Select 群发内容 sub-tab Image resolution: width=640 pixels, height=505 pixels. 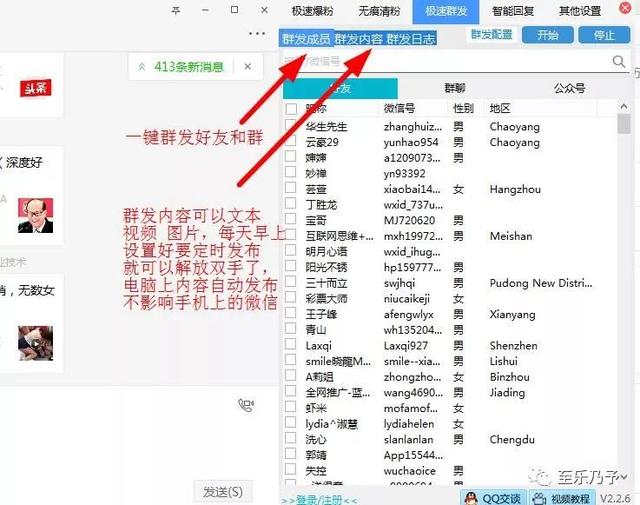[x=359, y=39]
